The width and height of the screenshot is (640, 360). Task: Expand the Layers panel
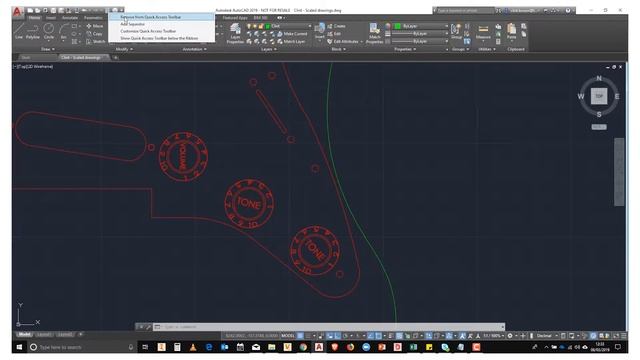268,49
